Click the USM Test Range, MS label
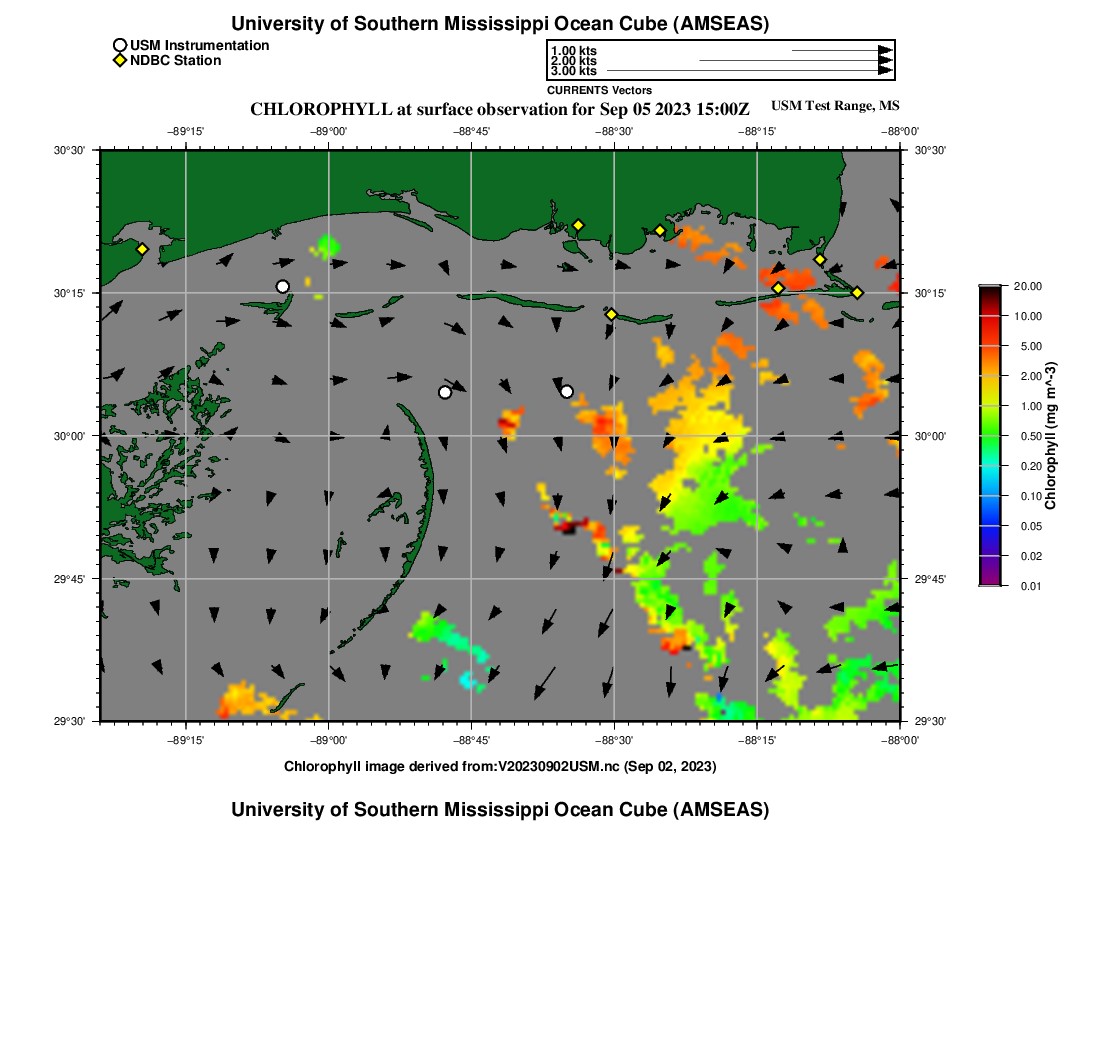The height and width of the screenshot is (1050, 1100). (x=835, y=106)
